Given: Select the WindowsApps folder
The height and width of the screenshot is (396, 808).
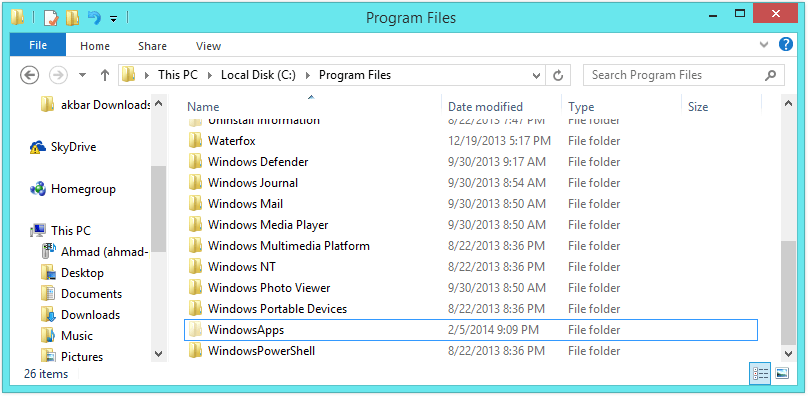Looking at the screenshot, I should (470, 330).
